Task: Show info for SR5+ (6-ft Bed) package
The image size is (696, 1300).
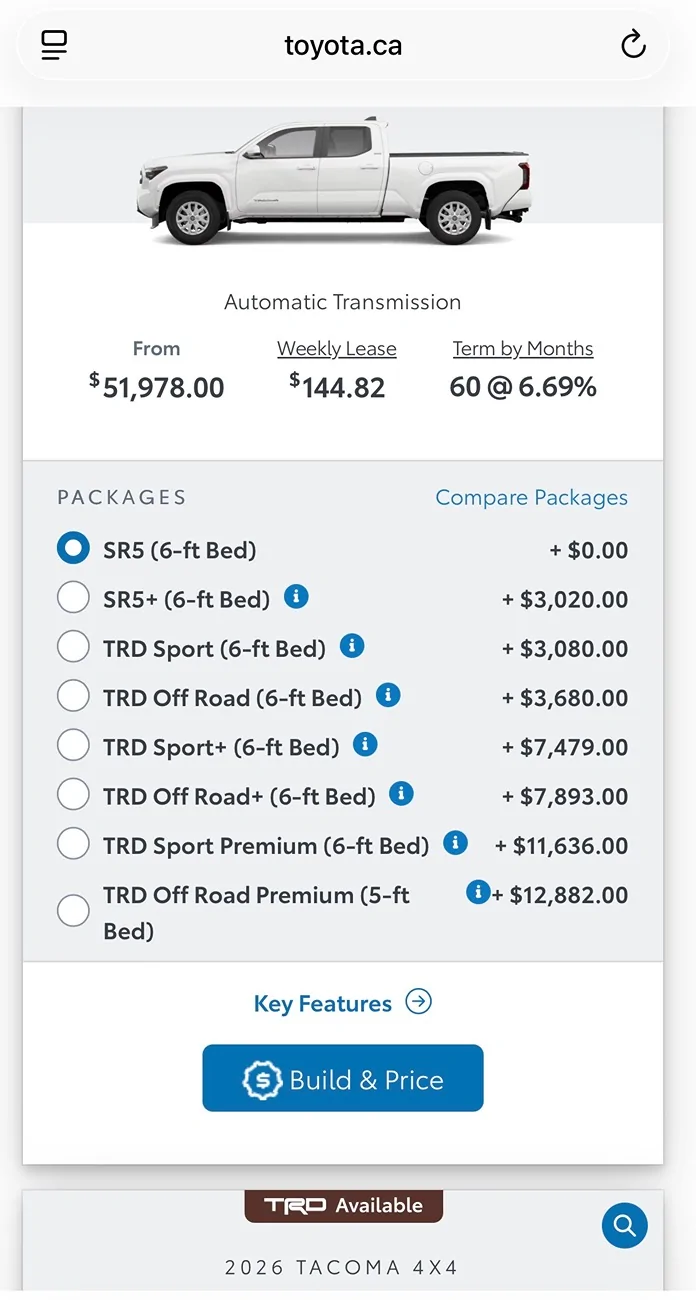Action: 296,597
